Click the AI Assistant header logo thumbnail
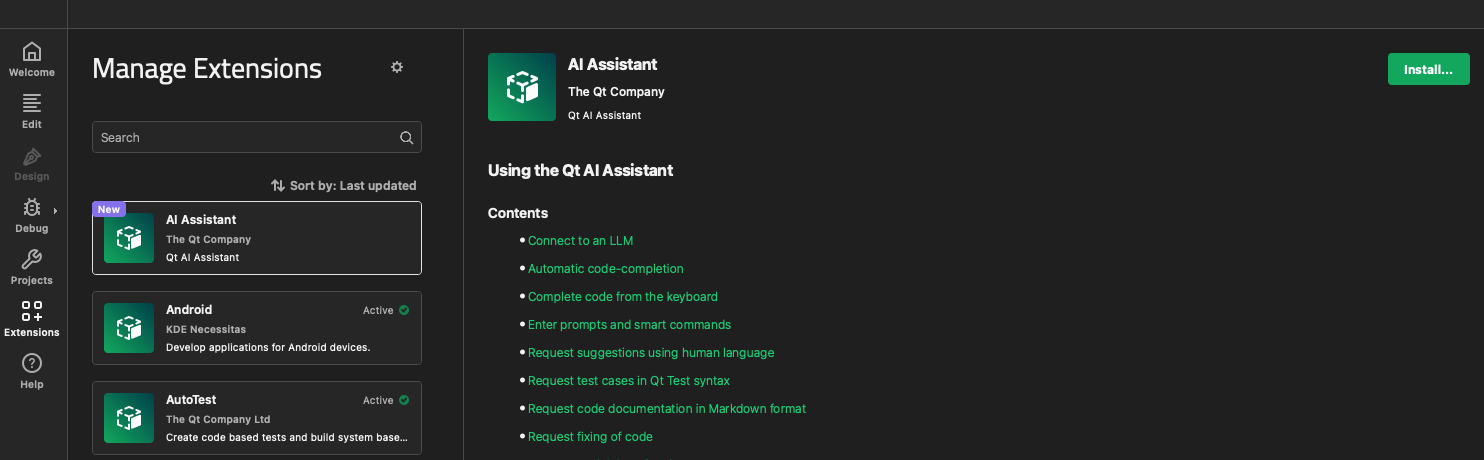 click(521, 87)
